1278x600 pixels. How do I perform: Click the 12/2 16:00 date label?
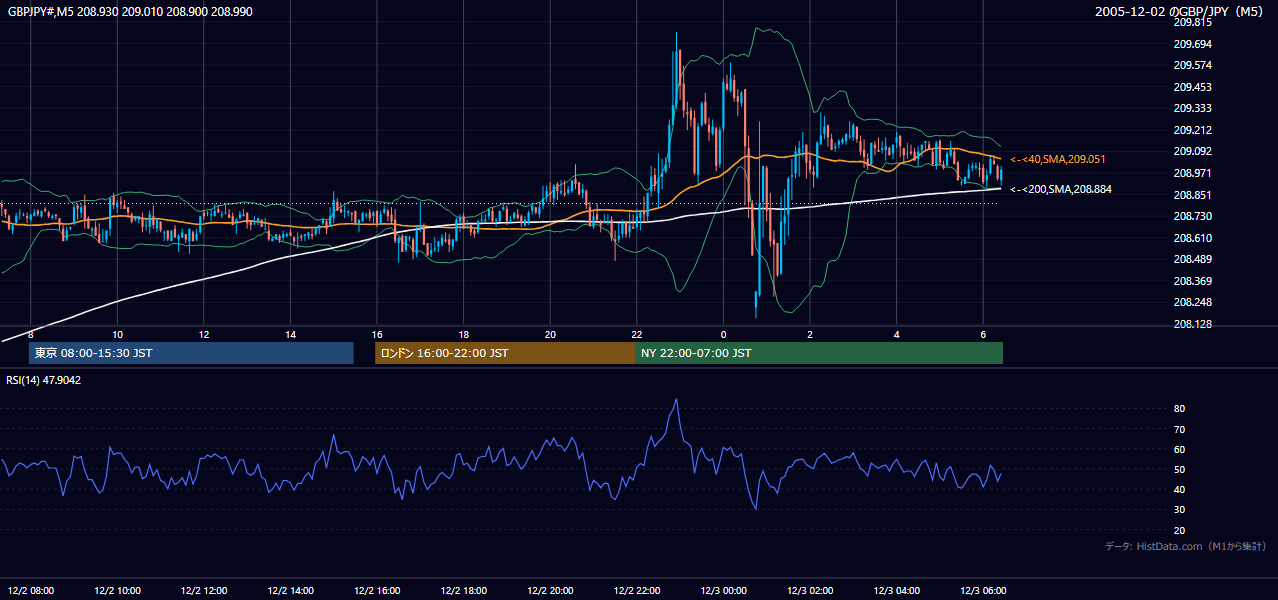pos(377,590)
